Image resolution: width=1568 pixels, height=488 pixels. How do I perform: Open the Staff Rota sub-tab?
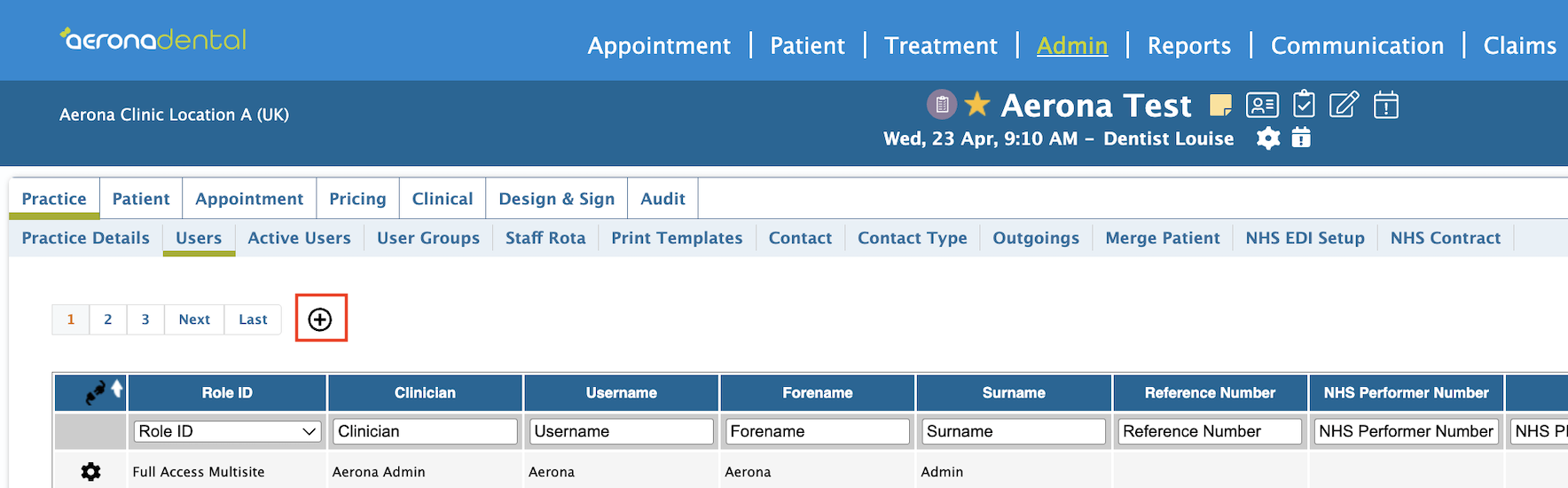coord(545,238)
